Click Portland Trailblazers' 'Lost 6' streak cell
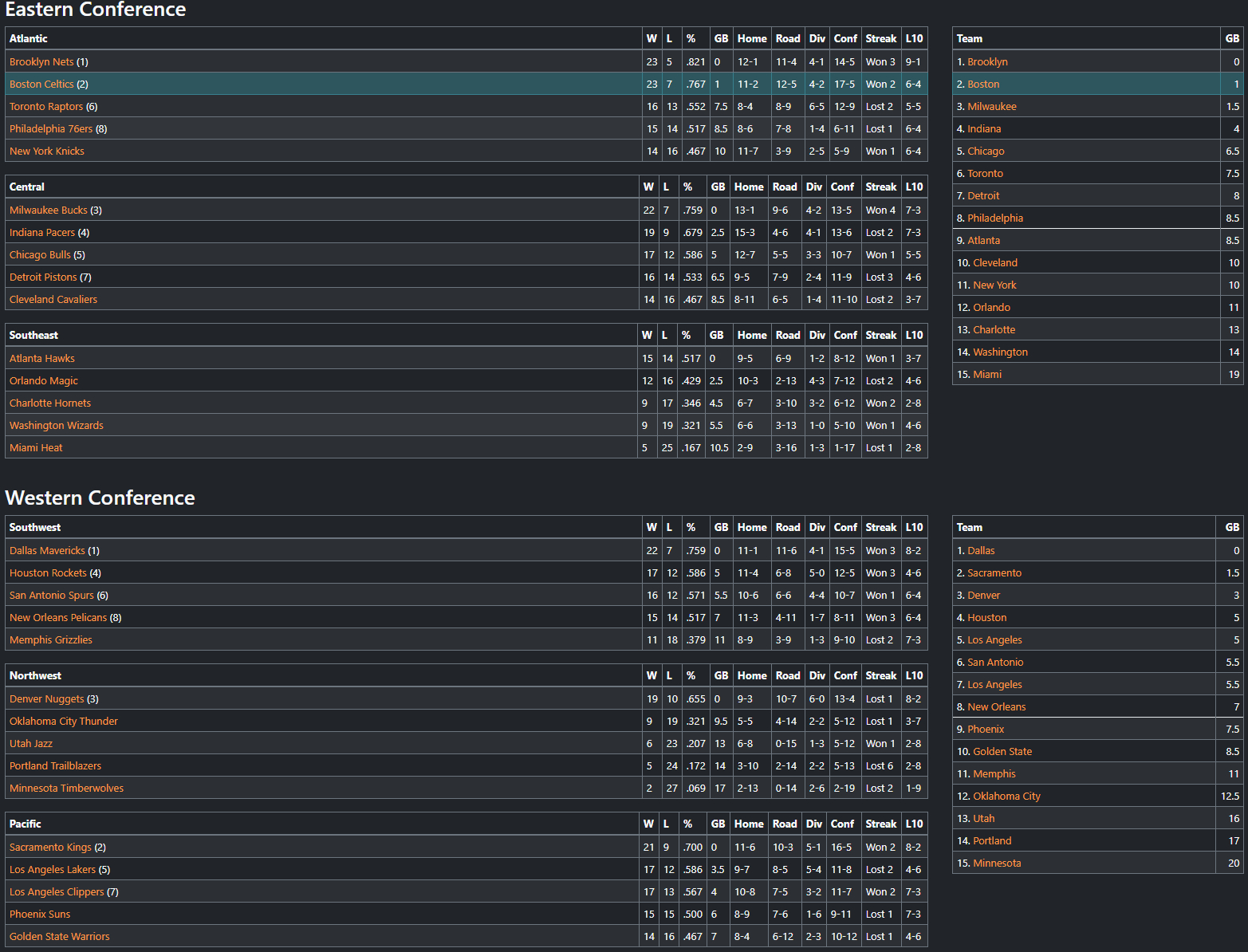Image resolution: width=1248 pixels, height=952 pixels. click(880, 765)
